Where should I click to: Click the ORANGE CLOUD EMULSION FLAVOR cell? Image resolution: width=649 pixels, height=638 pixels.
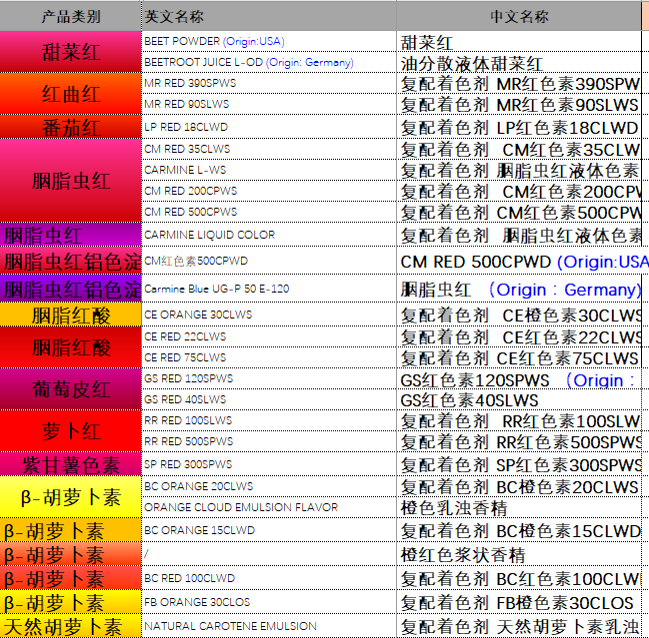coord(269,507)
